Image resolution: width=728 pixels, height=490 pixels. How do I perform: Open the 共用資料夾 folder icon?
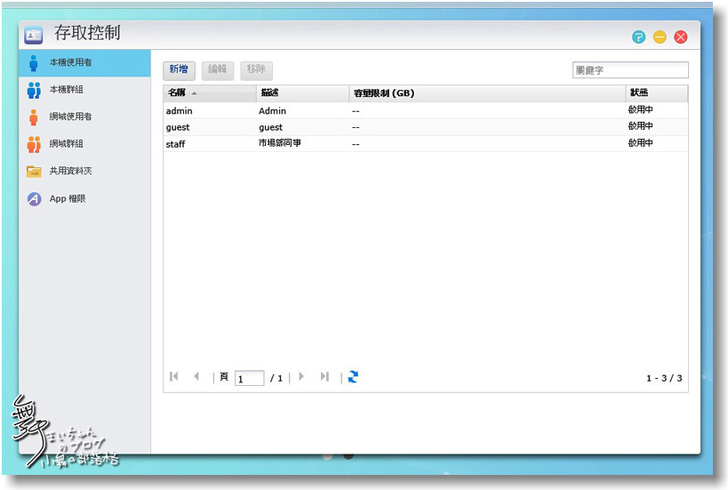(x=34, y=171)
